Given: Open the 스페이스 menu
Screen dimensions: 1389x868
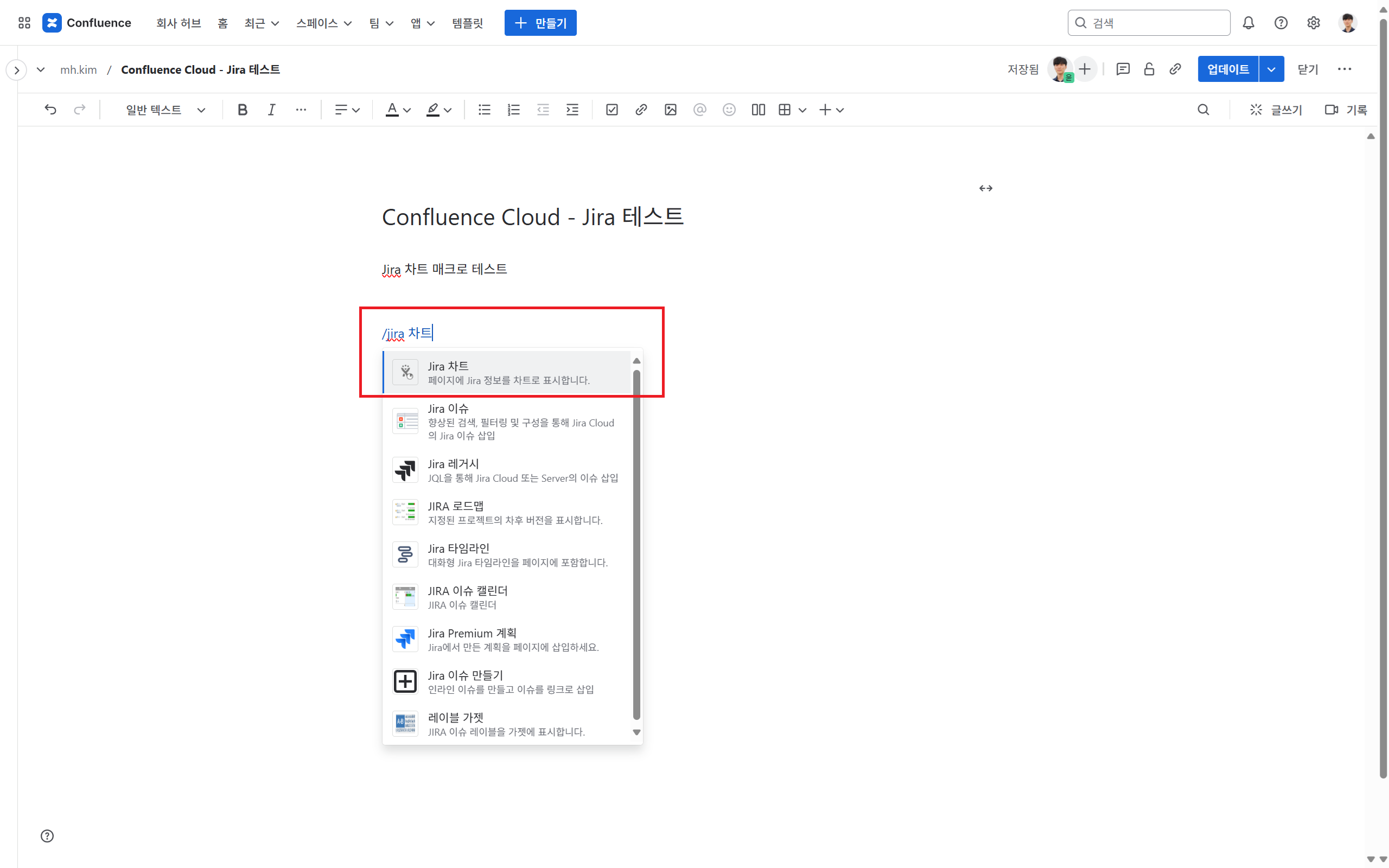Looking at the screenshot, I should 324,23.
